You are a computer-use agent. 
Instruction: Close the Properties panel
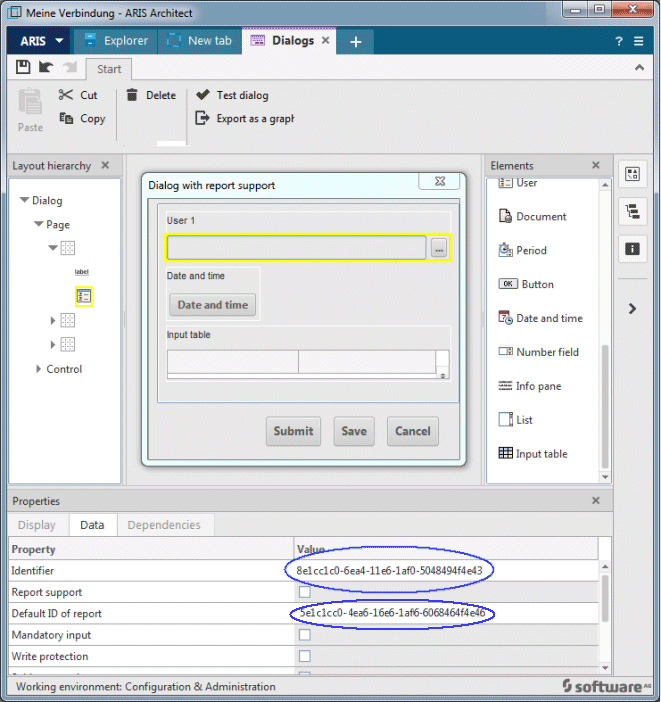(596, 501)
